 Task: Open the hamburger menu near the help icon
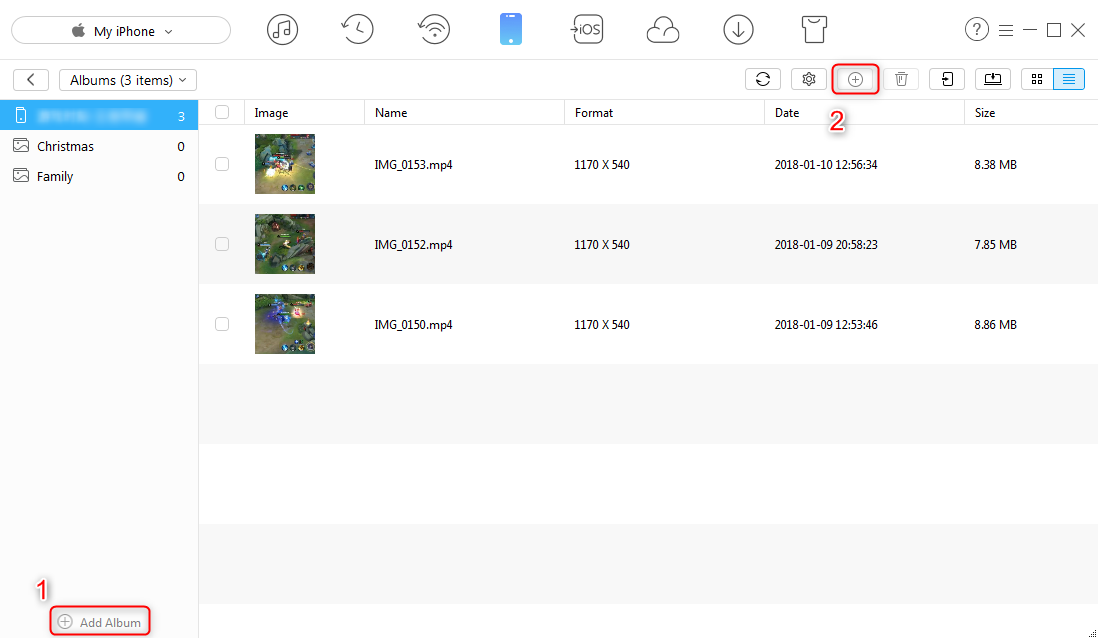coord(1006,29)
